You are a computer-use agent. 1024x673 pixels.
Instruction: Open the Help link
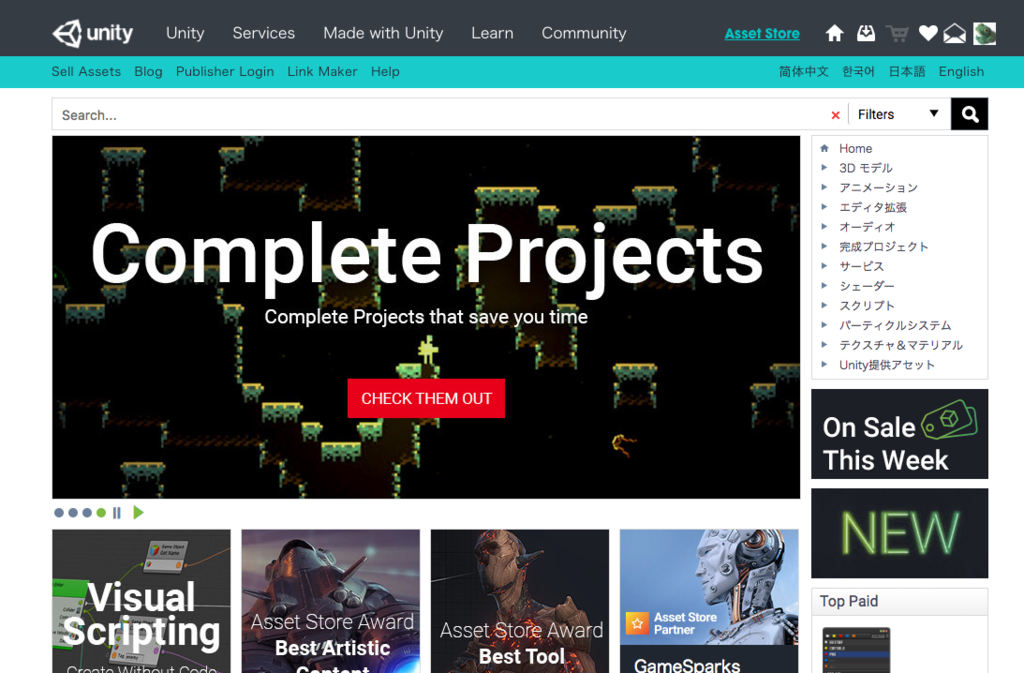tap(385, 71)
